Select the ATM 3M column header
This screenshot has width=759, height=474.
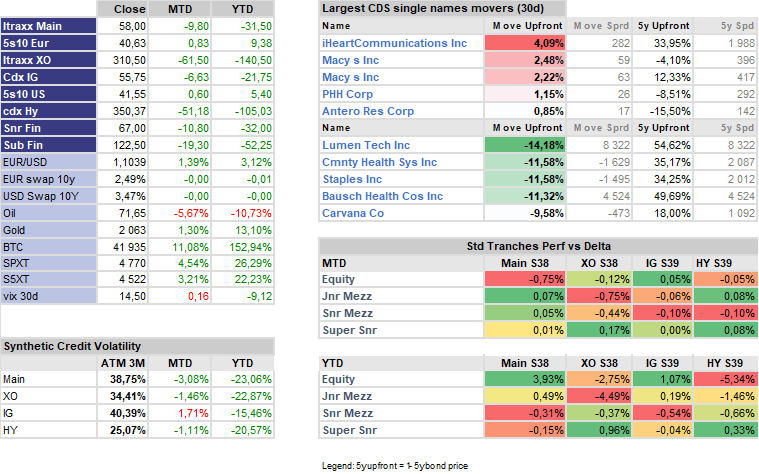tap(123, 363)
